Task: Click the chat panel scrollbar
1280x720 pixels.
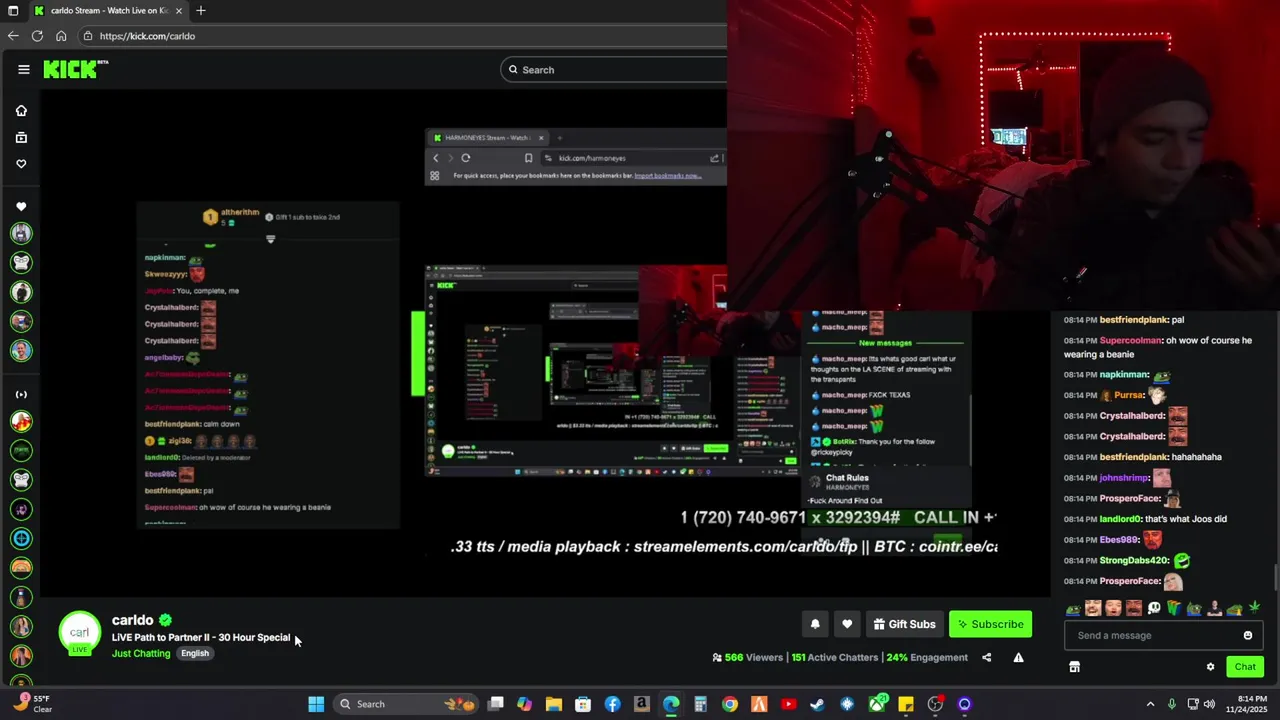Action: pos(1275,577)
